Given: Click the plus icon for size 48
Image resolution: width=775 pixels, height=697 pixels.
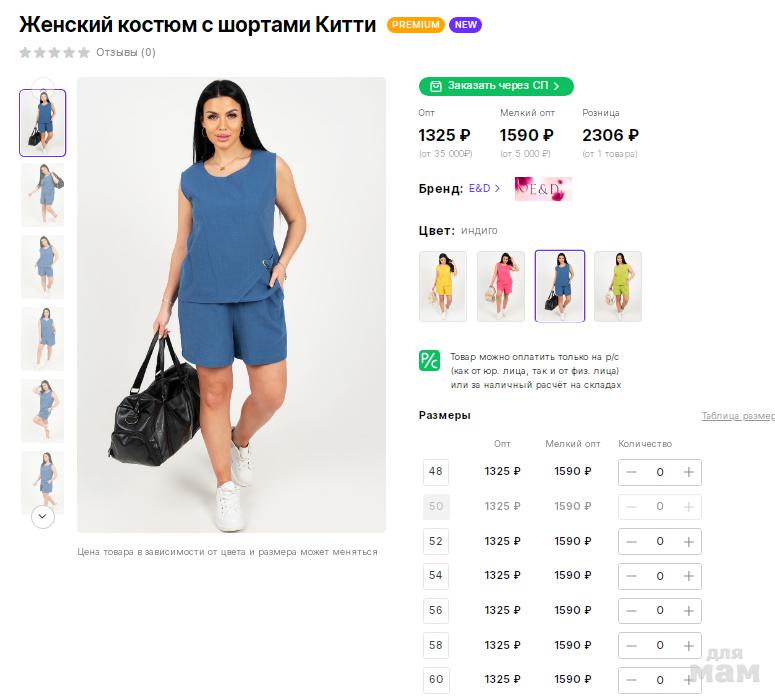Looking at the screenshot, I should [x=688, y=472].
